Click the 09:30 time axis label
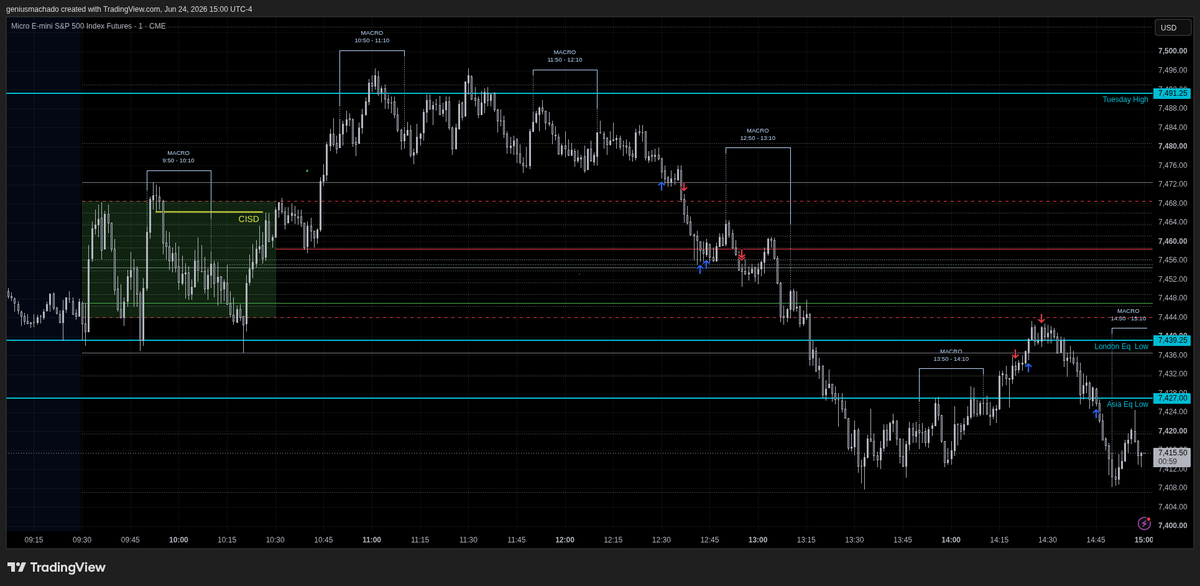The height and width of the screenshot is (586, 1200). tap(82, 540)
